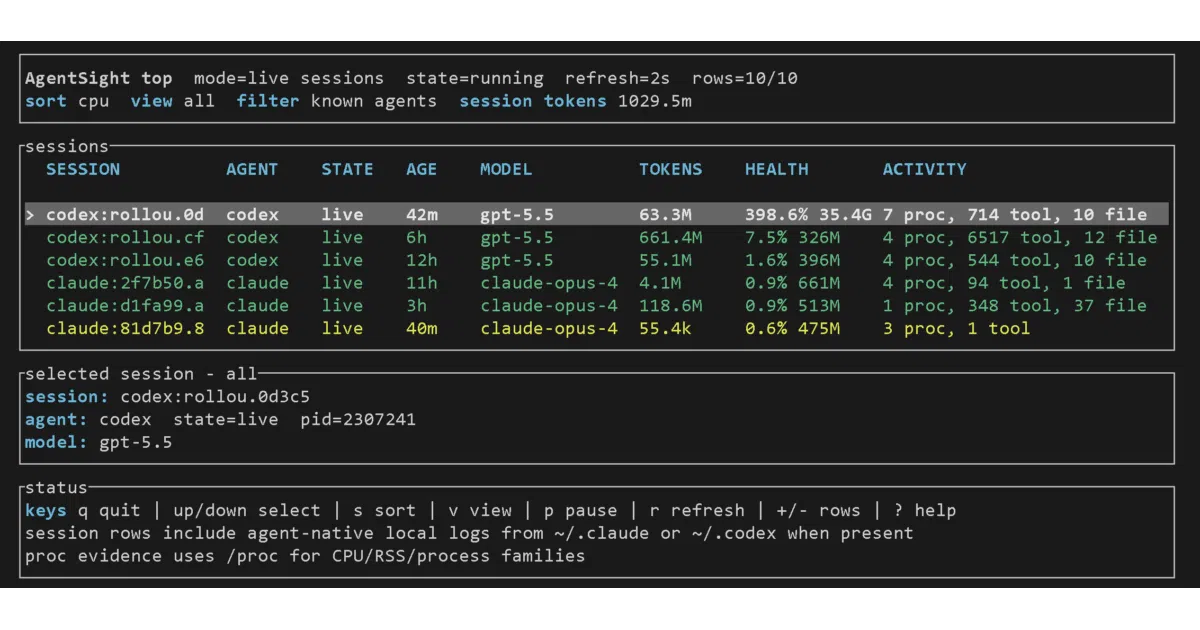Screen dimensions: 1200x630
Task: Click the 12h age value
Action: [422, 260]
